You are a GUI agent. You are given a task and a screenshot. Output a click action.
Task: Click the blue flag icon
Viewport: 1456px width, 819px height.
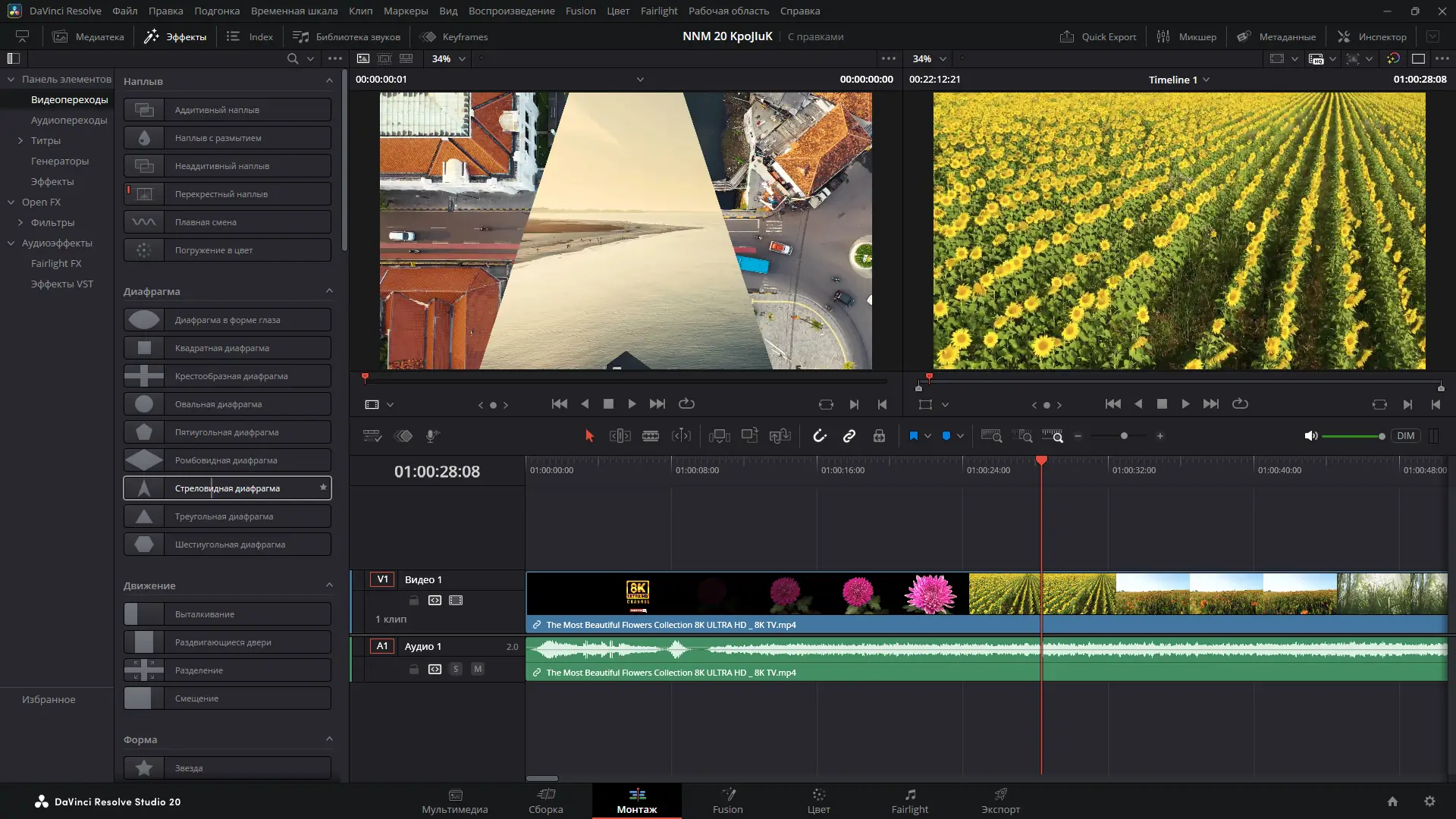913,436
